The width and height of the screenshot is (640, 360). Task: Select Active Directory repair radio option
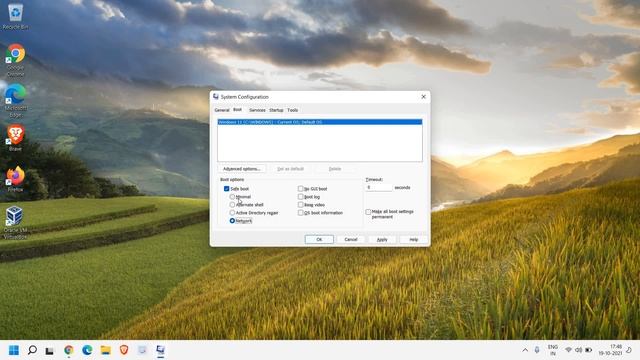232,213
